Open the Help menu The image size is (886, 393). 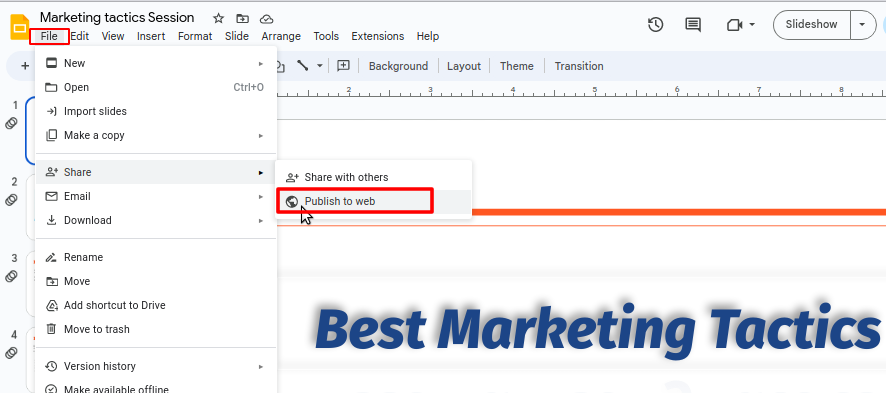[x=428, y=36]
